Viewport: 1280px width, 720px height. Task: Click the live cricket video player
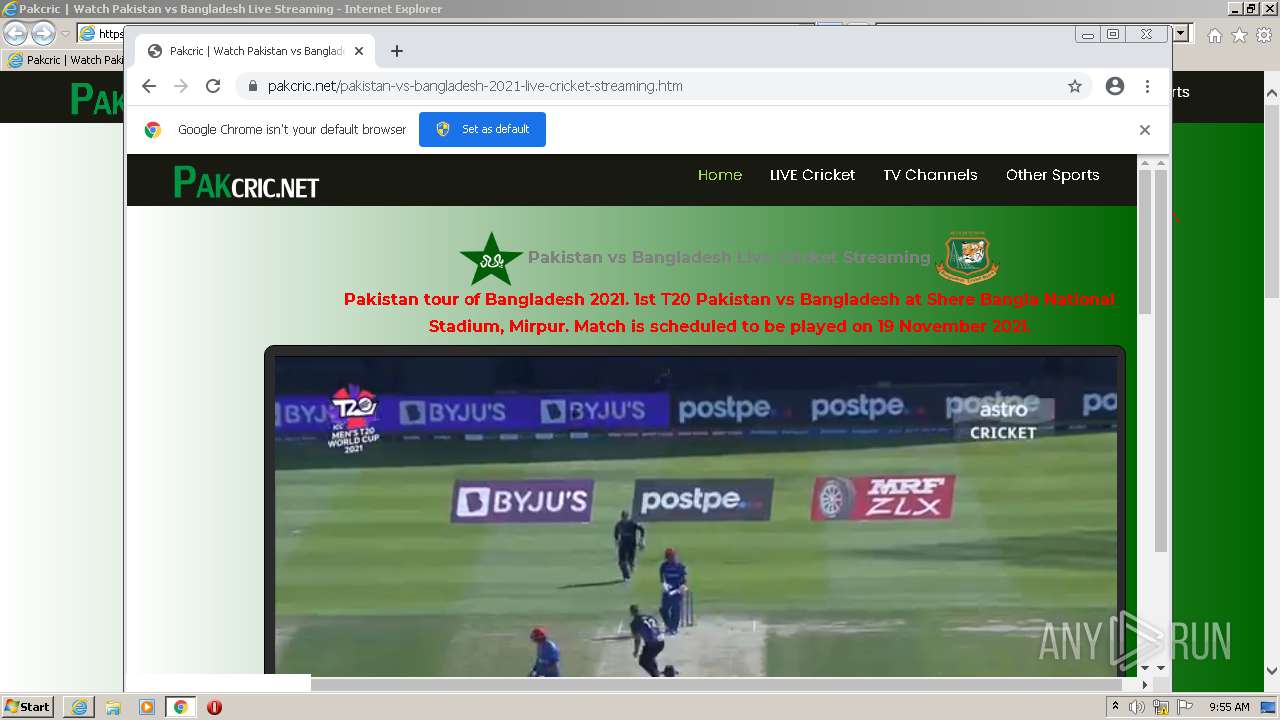click(695, 515)
